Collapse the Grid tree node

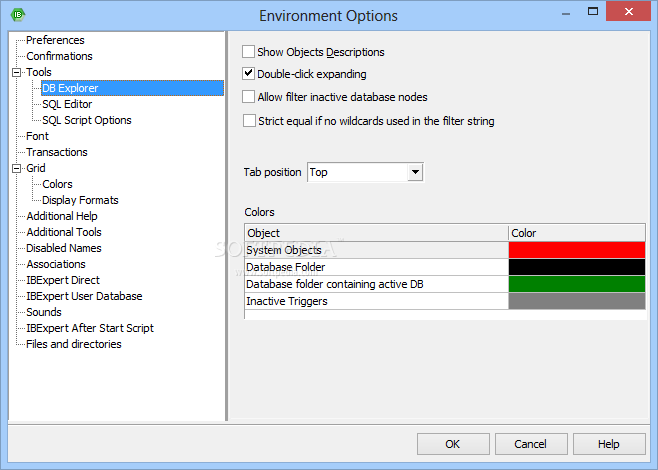point(16,168)
